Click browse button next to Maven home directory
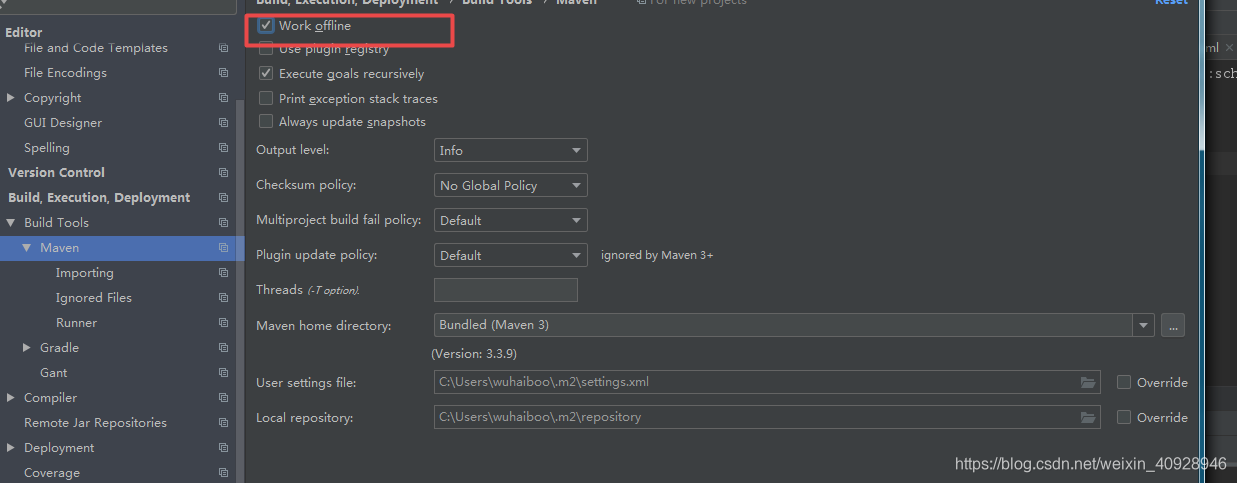 [x=1173, y=325]
